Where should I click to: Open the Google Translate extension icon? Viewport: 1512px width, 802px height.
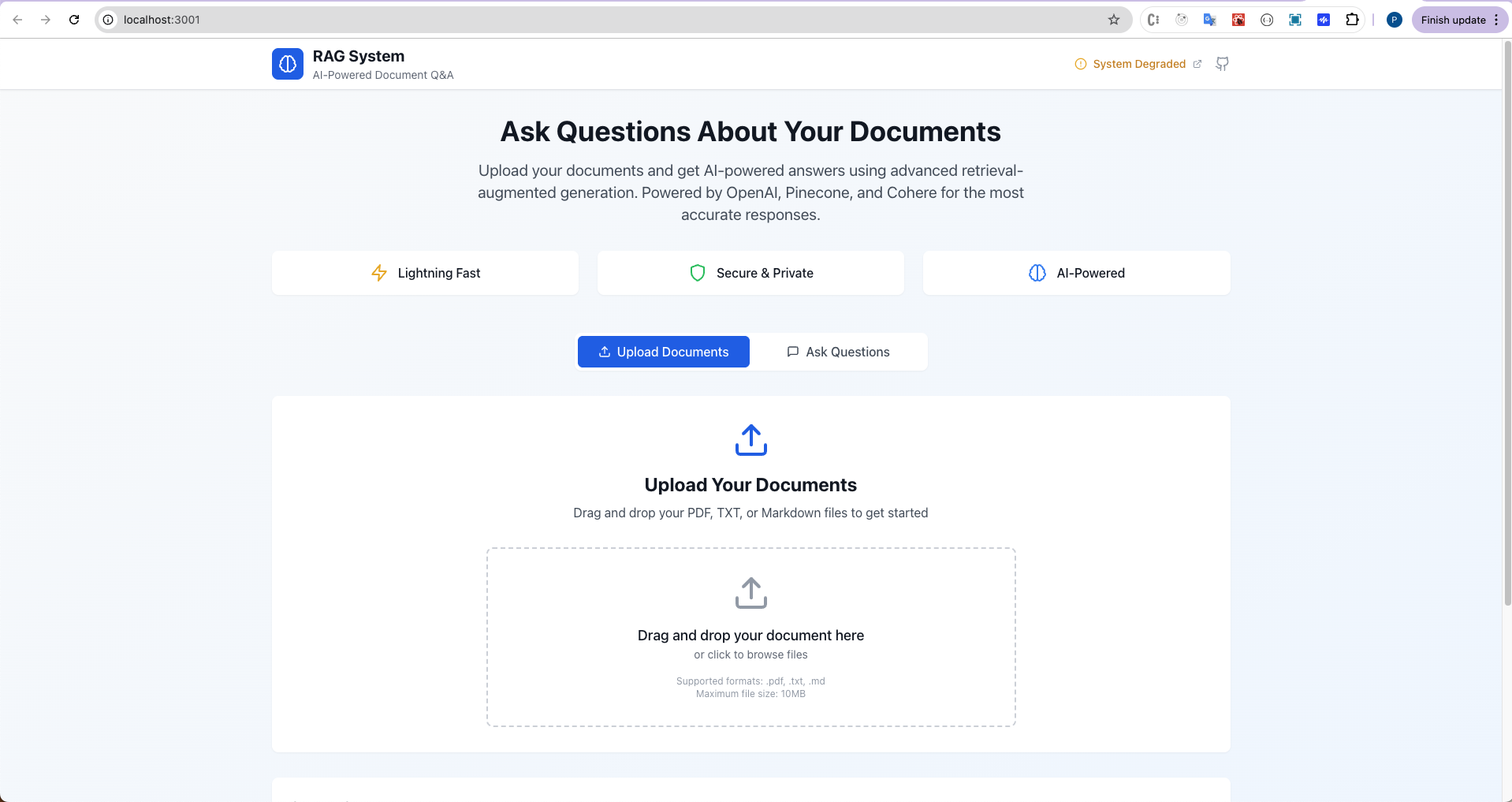(x=1210, y=20)
